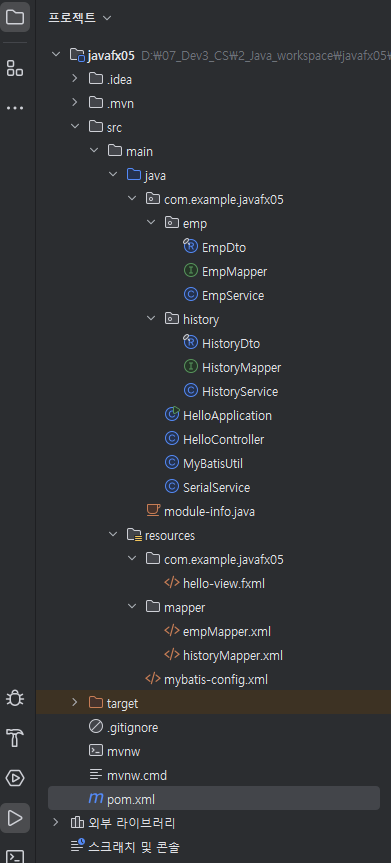Viewport: 391px width, 863px height.
Task: Expand the target folder
Action: coord(74,703)
